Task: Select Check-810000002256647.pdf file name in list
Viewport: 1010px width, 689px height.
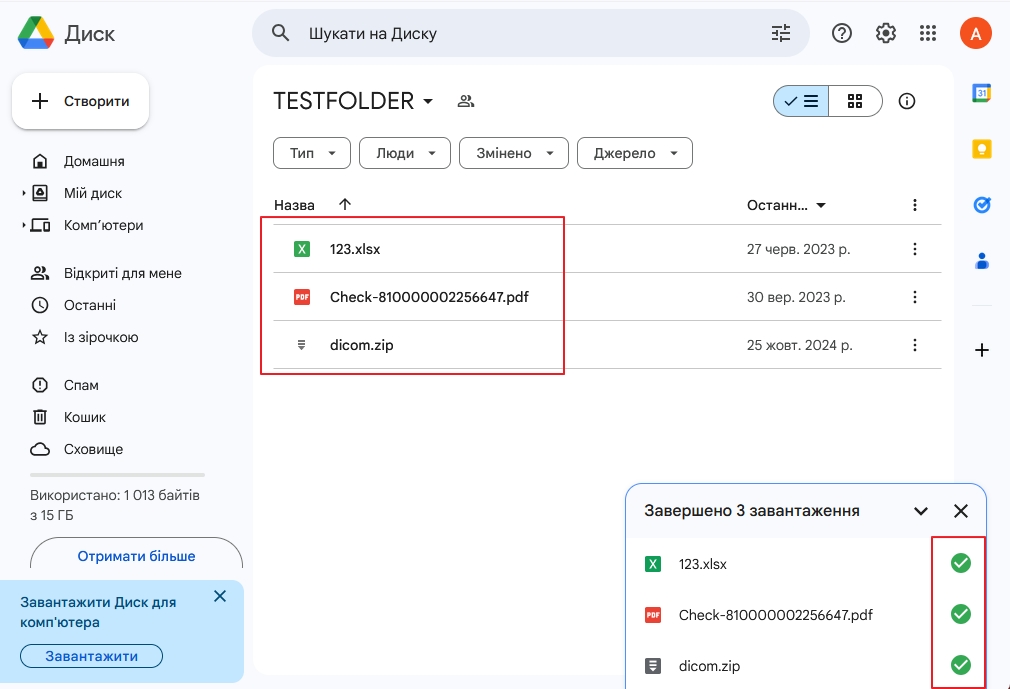Action: (429, 297)
